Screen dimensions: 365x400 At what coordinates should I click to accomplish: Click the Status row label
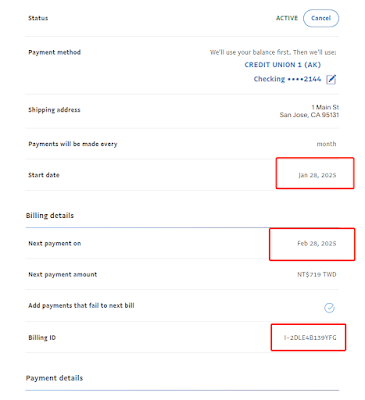[x=38, y=18]
